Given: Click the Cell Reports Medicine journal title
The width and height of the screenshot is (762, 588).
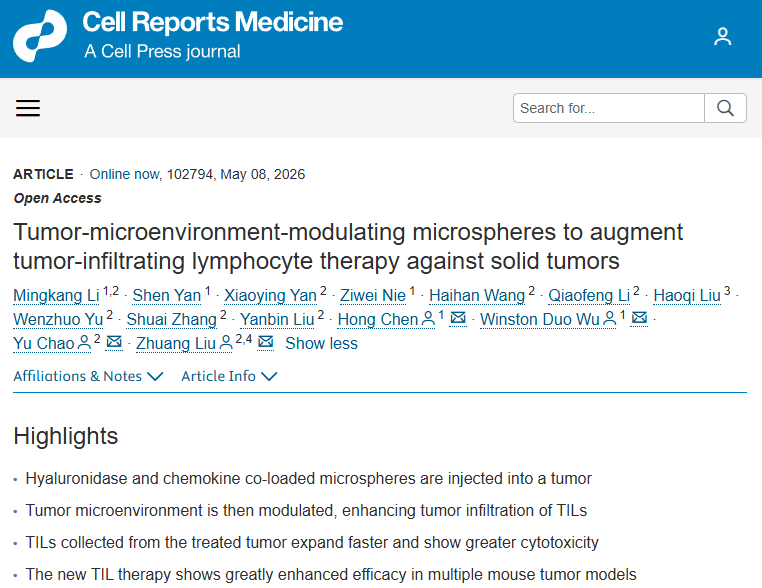Looking at the screenshot, I should (212, 22).
